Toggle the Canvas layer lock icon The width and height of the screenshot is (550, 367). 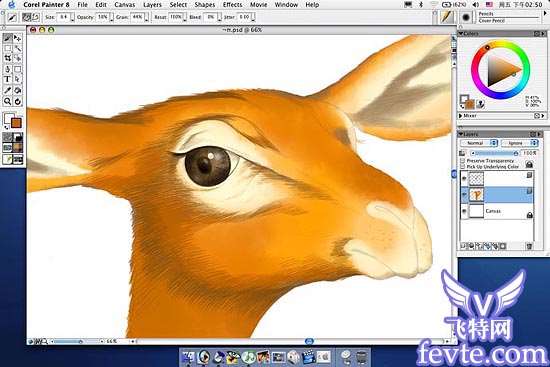529,215
